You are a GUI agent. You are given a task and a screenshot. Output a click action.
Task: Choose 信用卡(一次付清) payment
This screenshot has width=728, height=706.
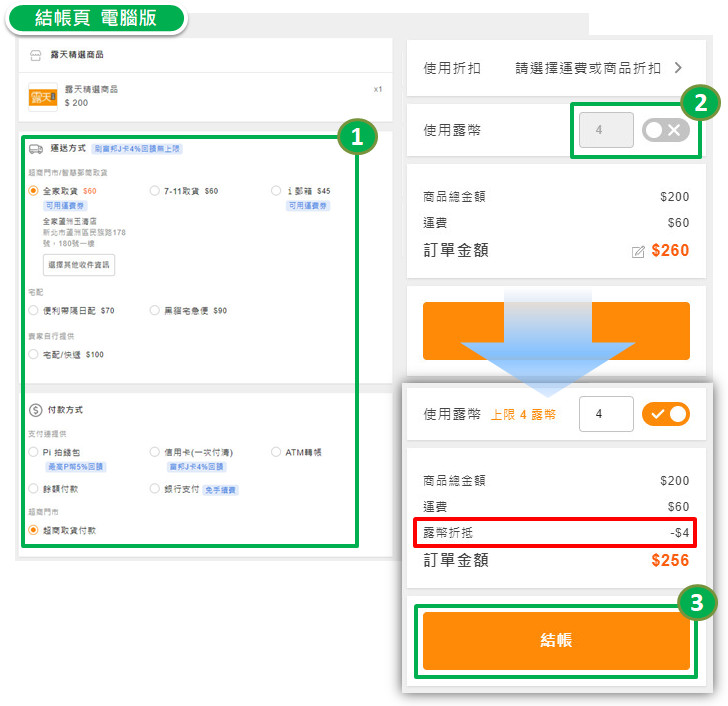(154, 452)
